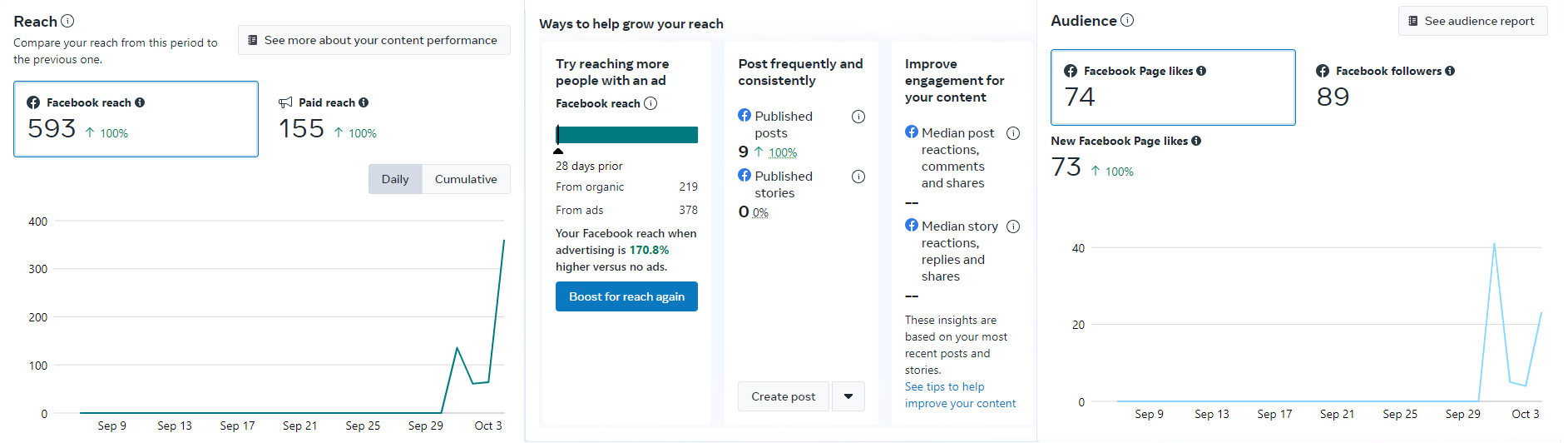Select the Facebook reach metric card

pyautogui.click(x=136, y=118)
